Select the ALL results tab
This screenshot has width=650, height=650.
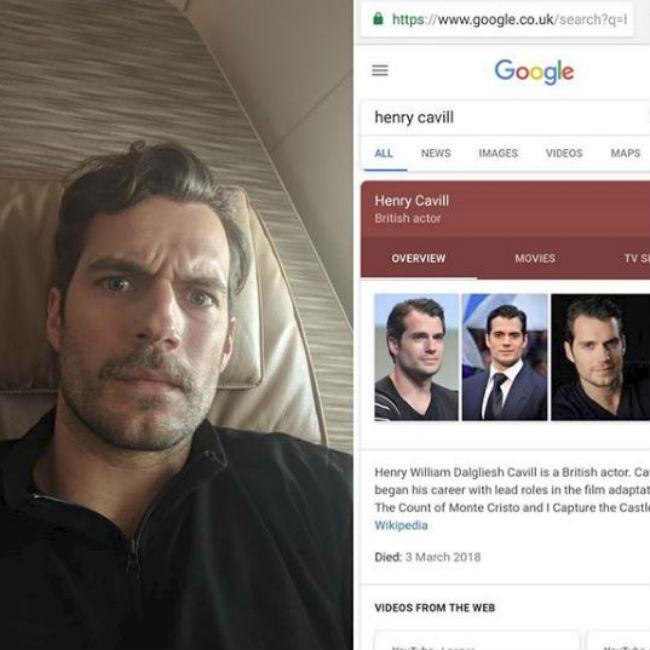[384, 153]
